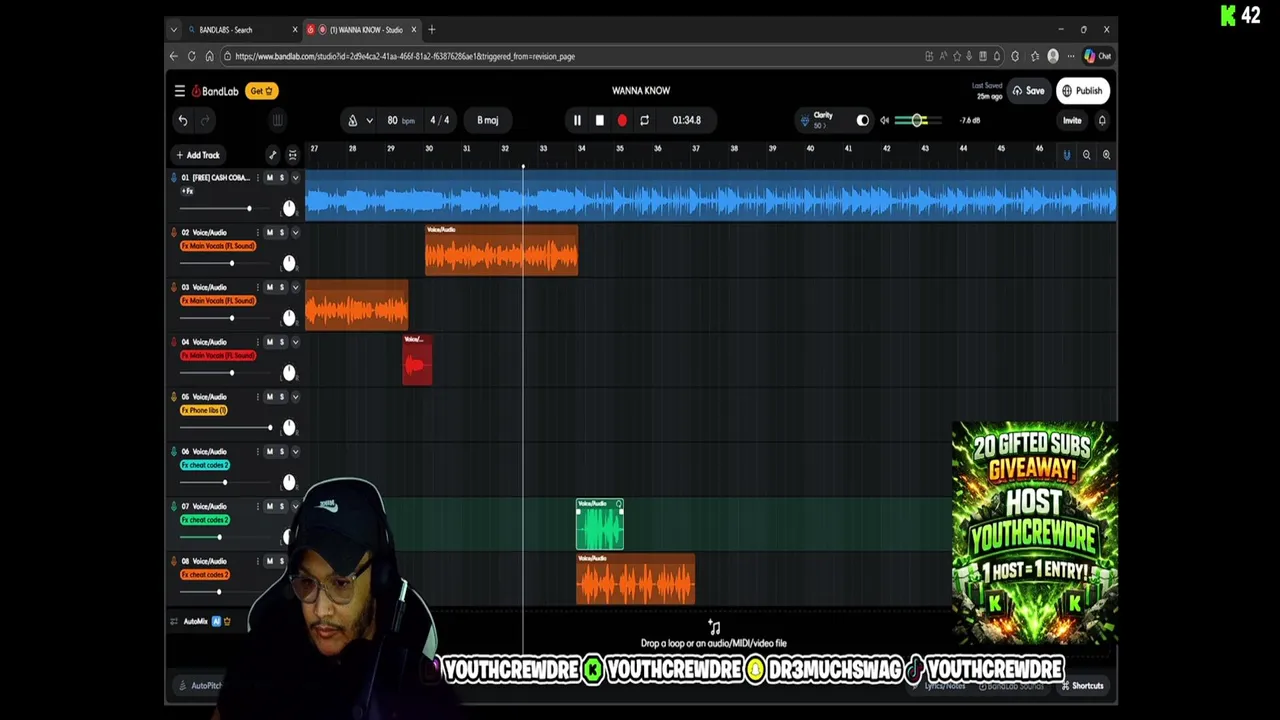
Task: Click the microphone icon of track 02
Action: 174,232
